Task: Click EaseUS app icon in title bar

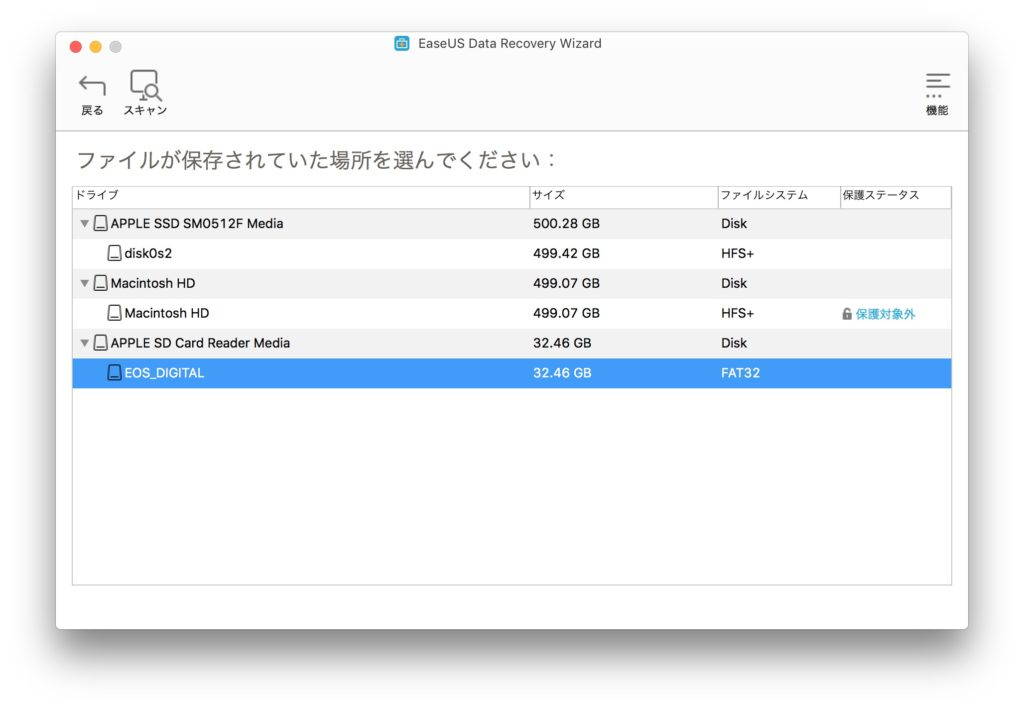Action: tap(402, 43)
